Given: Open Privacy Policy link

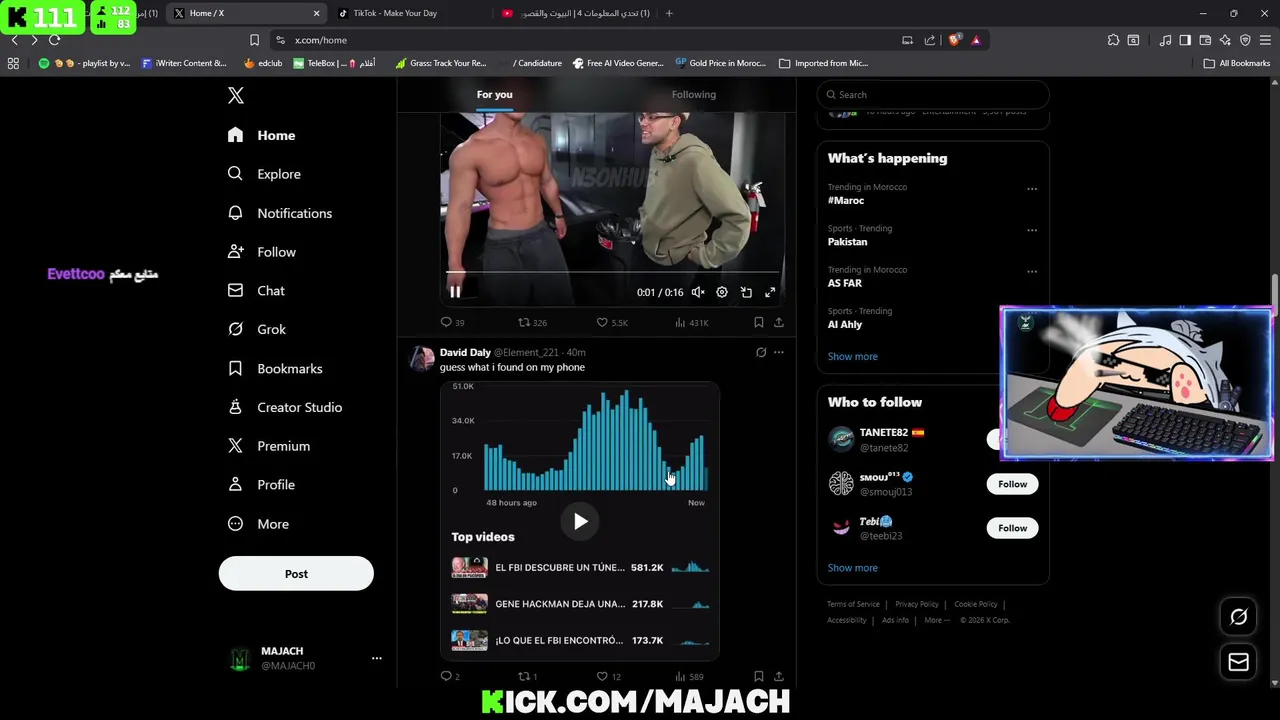Looking at the screenshot, I should (917, 604).
